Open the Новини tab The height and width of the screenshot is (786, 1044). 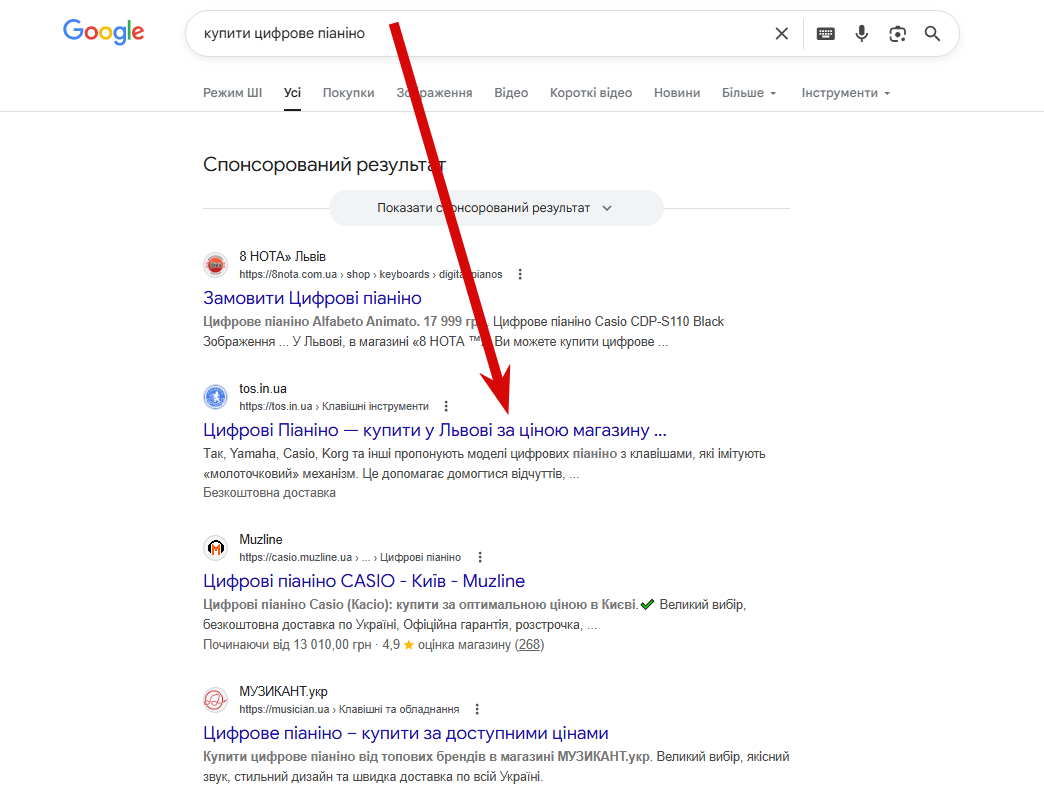click(676, 93)
